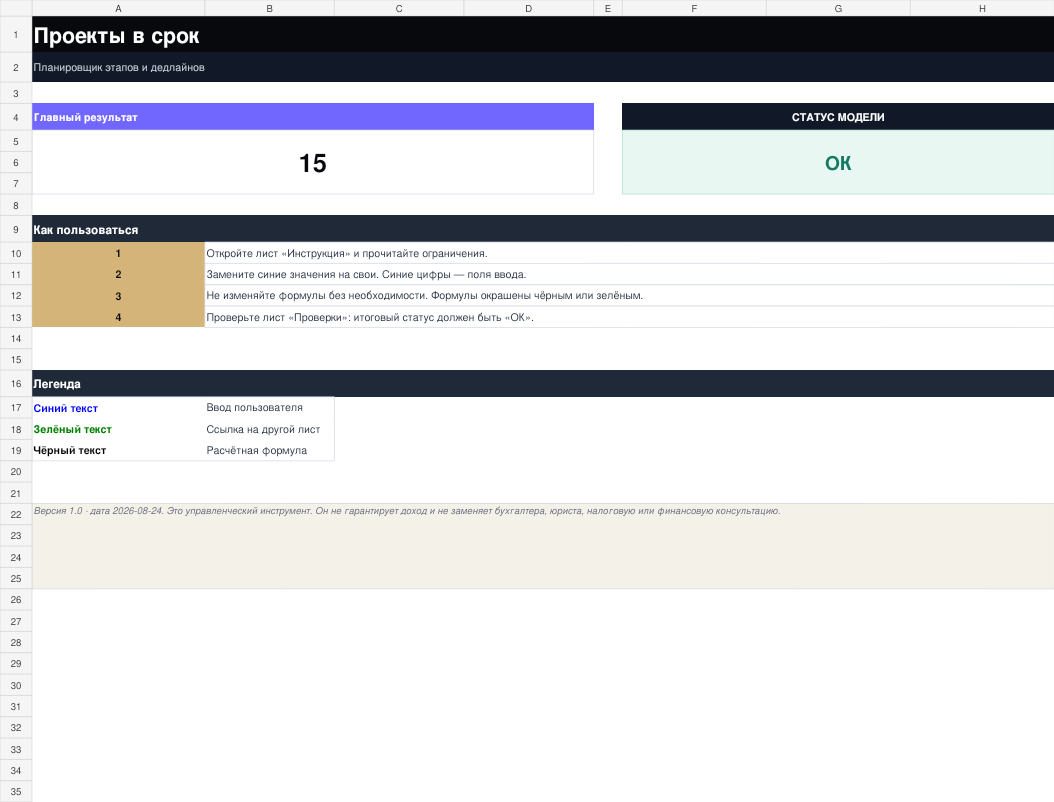Select the 'Версия 1.0' disclaimer note
This screenshot has height=802, width=1054.
point(543,546)
